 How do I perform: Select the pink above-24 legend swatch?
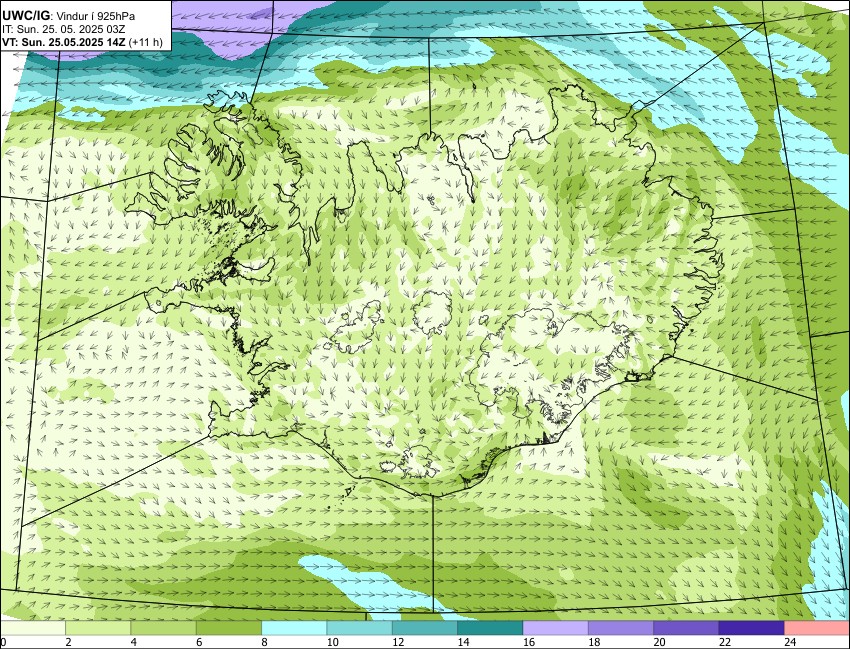(817, 628)
